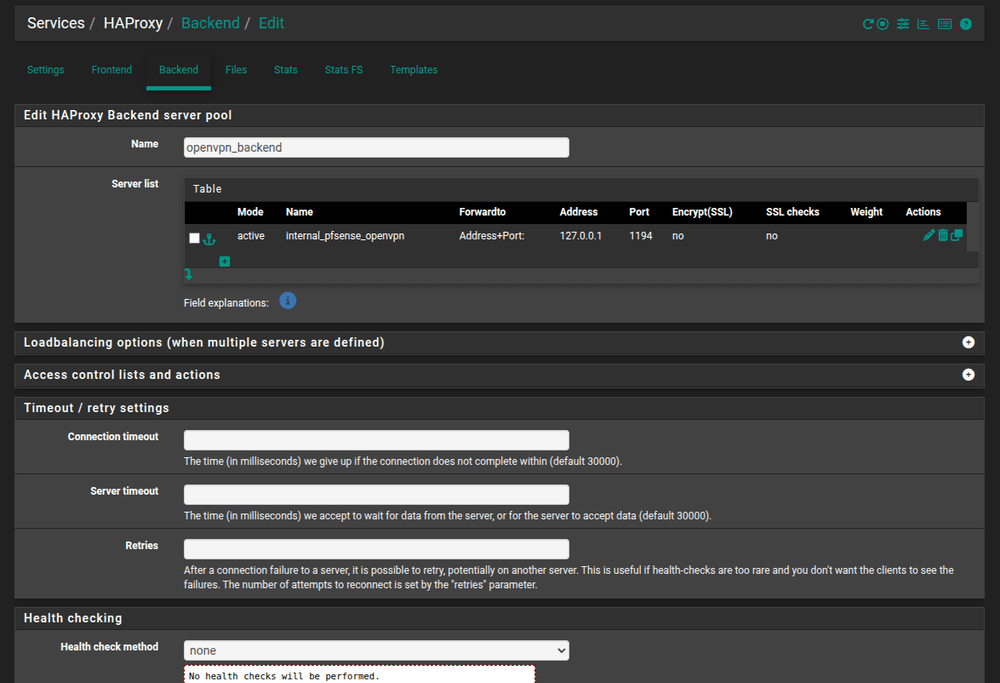
Task: Click the HAProxy breadcrumb text
Action: [133, 23]
